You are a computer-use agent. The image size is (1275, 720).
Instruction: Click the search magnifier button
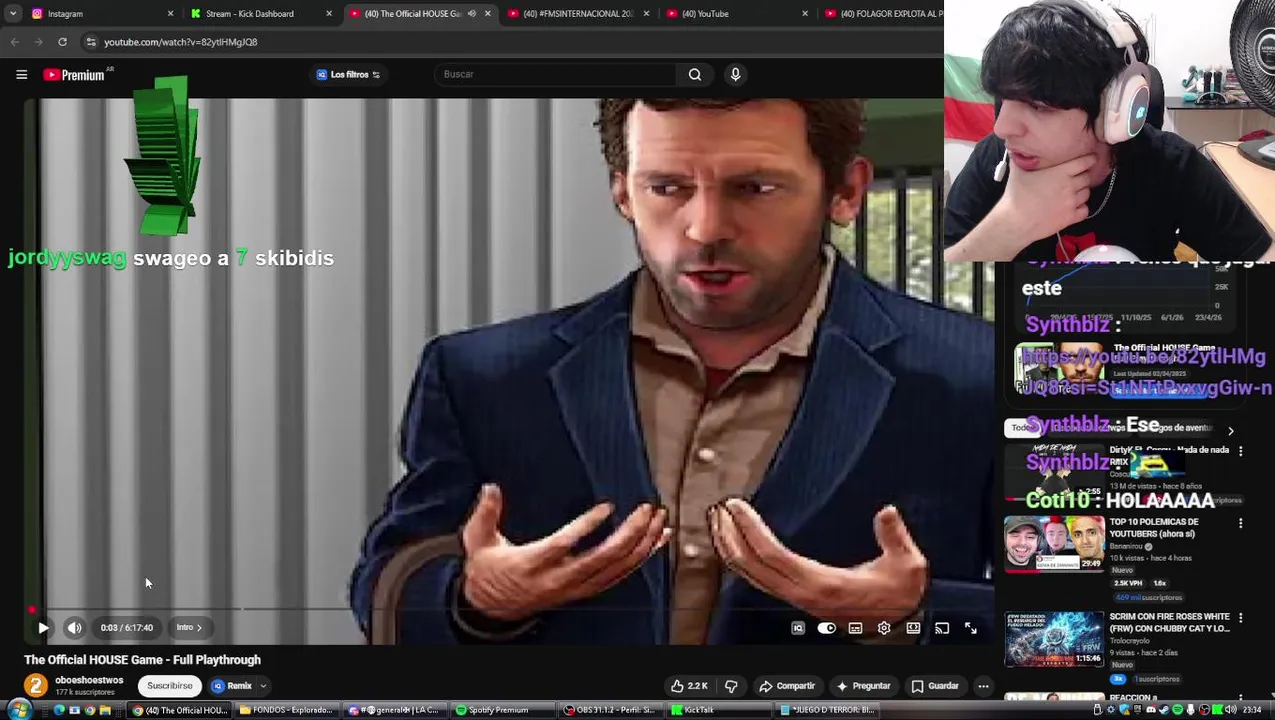tap(695, 74)
